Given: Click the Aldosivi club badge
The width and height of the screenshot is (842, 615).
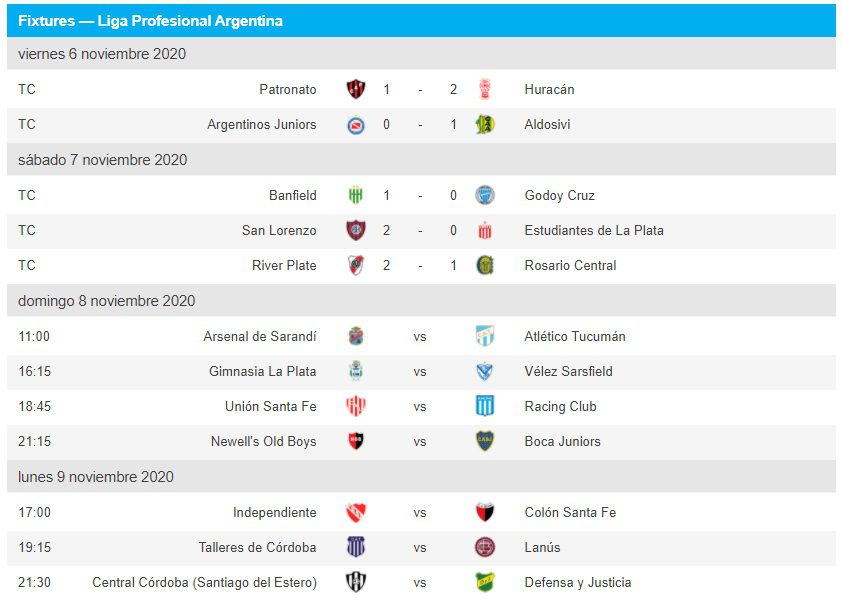Looking at the screenshot, I should tap(485, 125).
